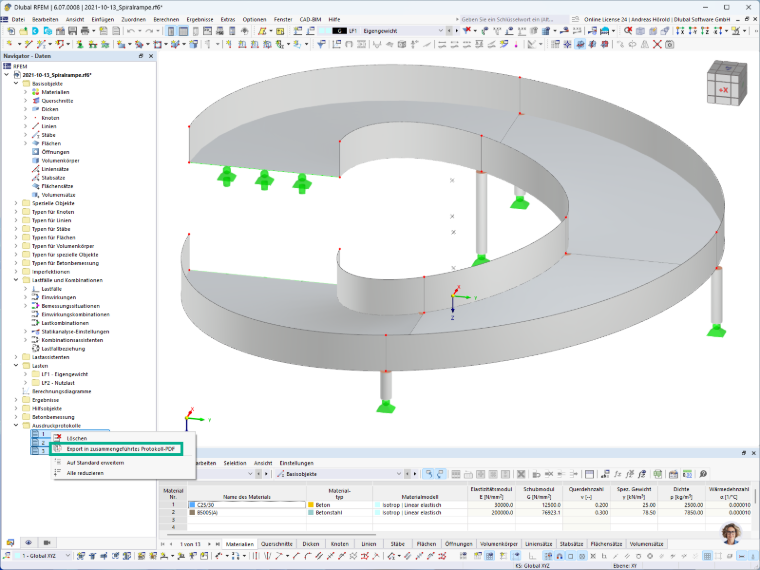This screenshot has width=760, height=570.
Task: Expand the Materialien tree node
Action: (x=26, y=92)
